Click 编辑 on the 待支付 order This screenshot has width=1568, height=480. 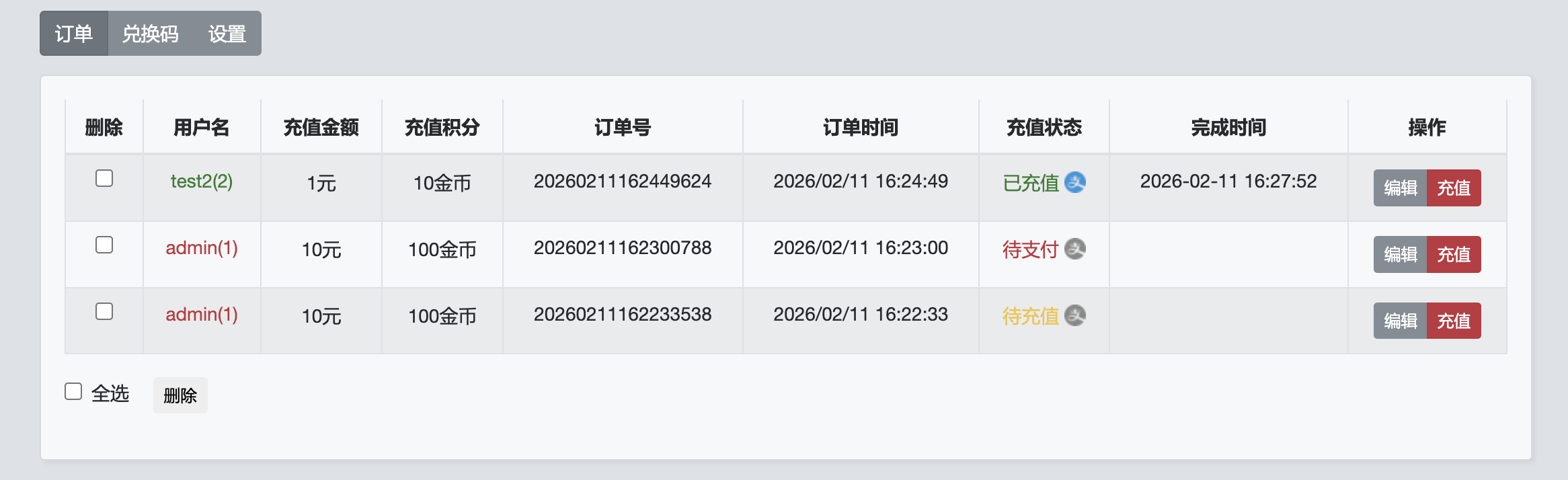pyautogui.click(x=1399, y=254)
